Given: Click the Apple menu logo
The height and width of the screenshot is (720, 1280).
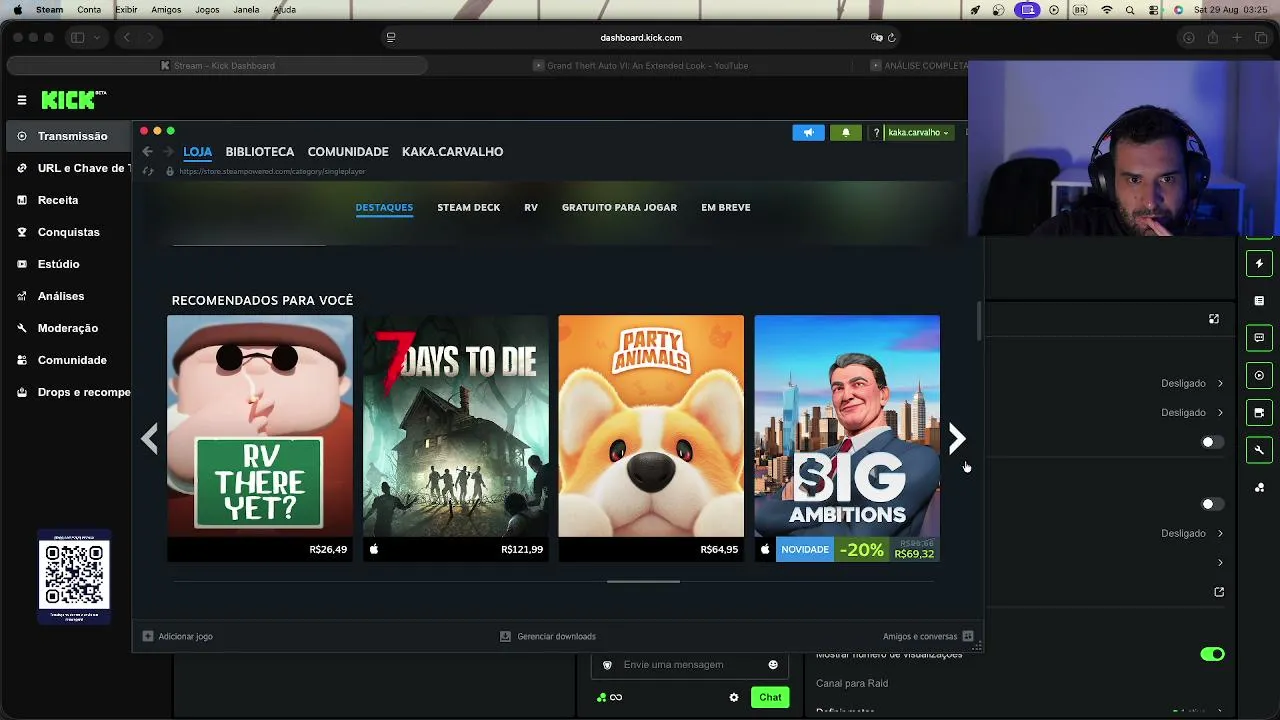Looking at the screenshot, I should [x=17, y=10].
